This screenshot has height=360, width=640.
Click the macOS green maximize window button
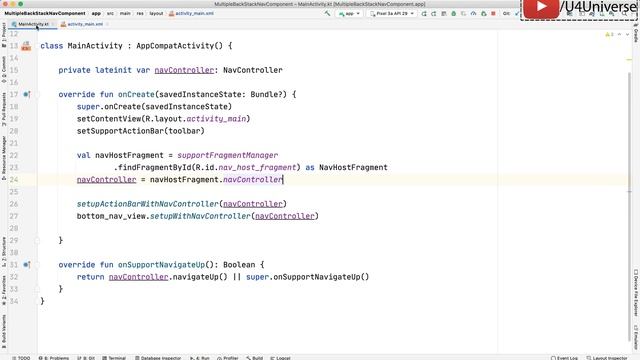tap(20, 4)
